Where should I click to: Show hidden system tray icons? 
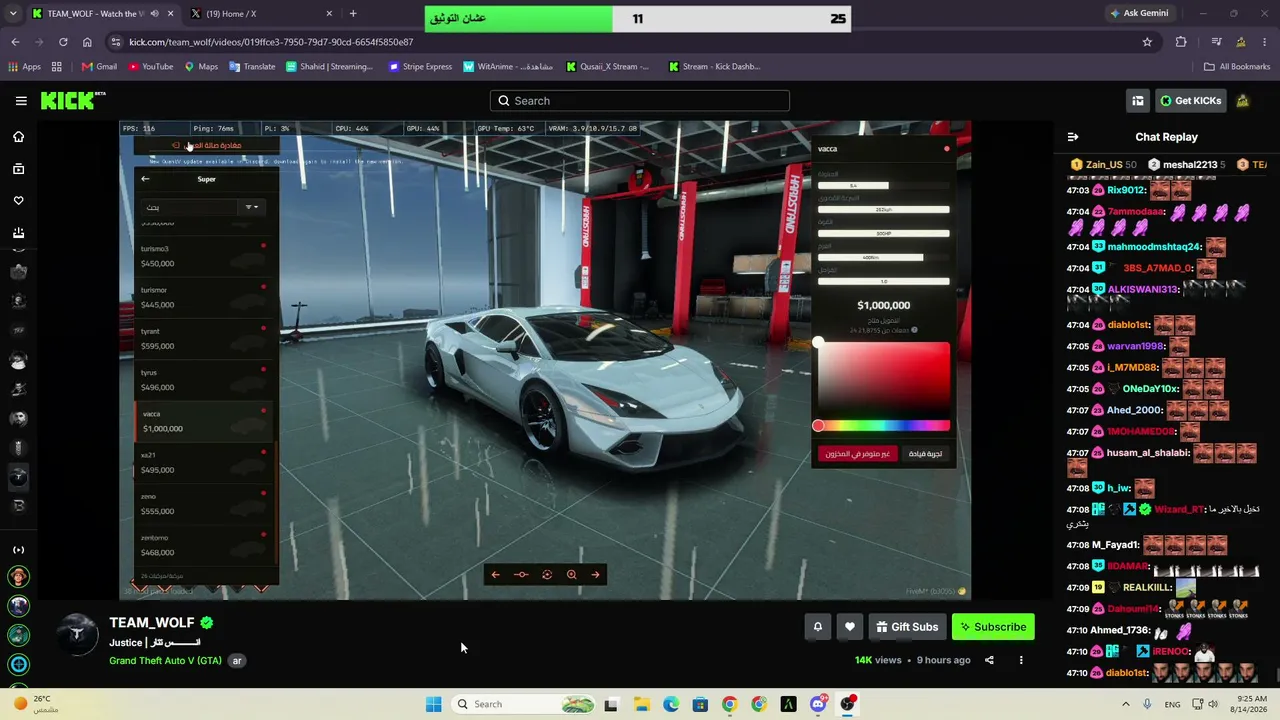pyautogui.click(x=1127, y=704)
